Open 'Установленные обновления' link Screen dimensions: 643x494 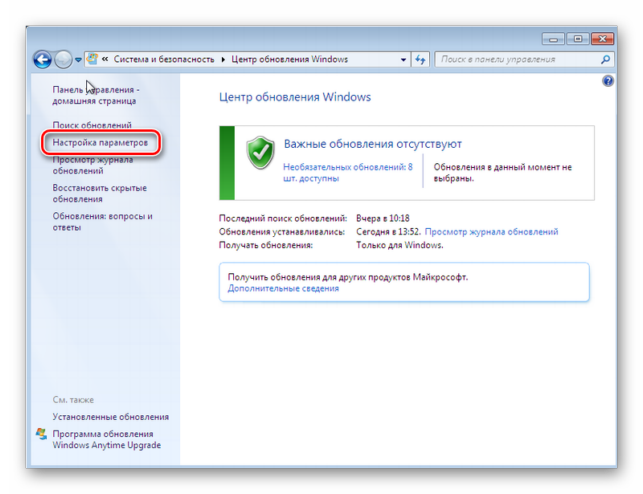click(x=111, y=417)
